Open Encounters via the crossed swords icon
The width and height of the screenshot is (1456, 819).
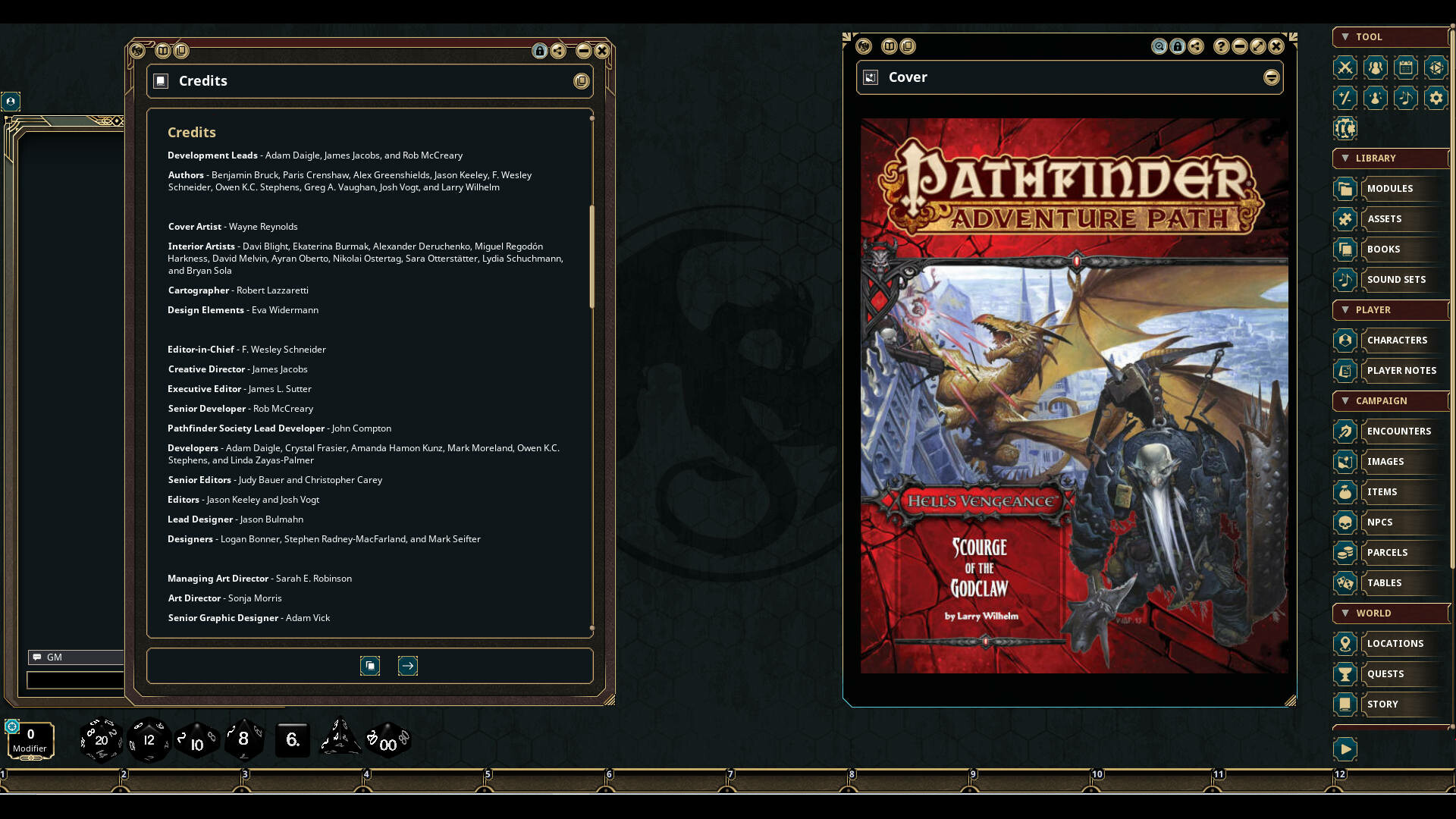(x=1345, y=67)
